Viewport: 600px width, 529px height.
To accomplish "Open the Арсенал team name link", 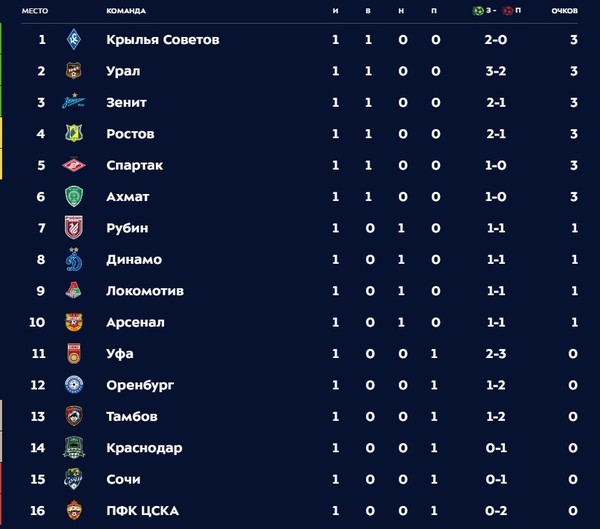I will [x=135, y=322].
